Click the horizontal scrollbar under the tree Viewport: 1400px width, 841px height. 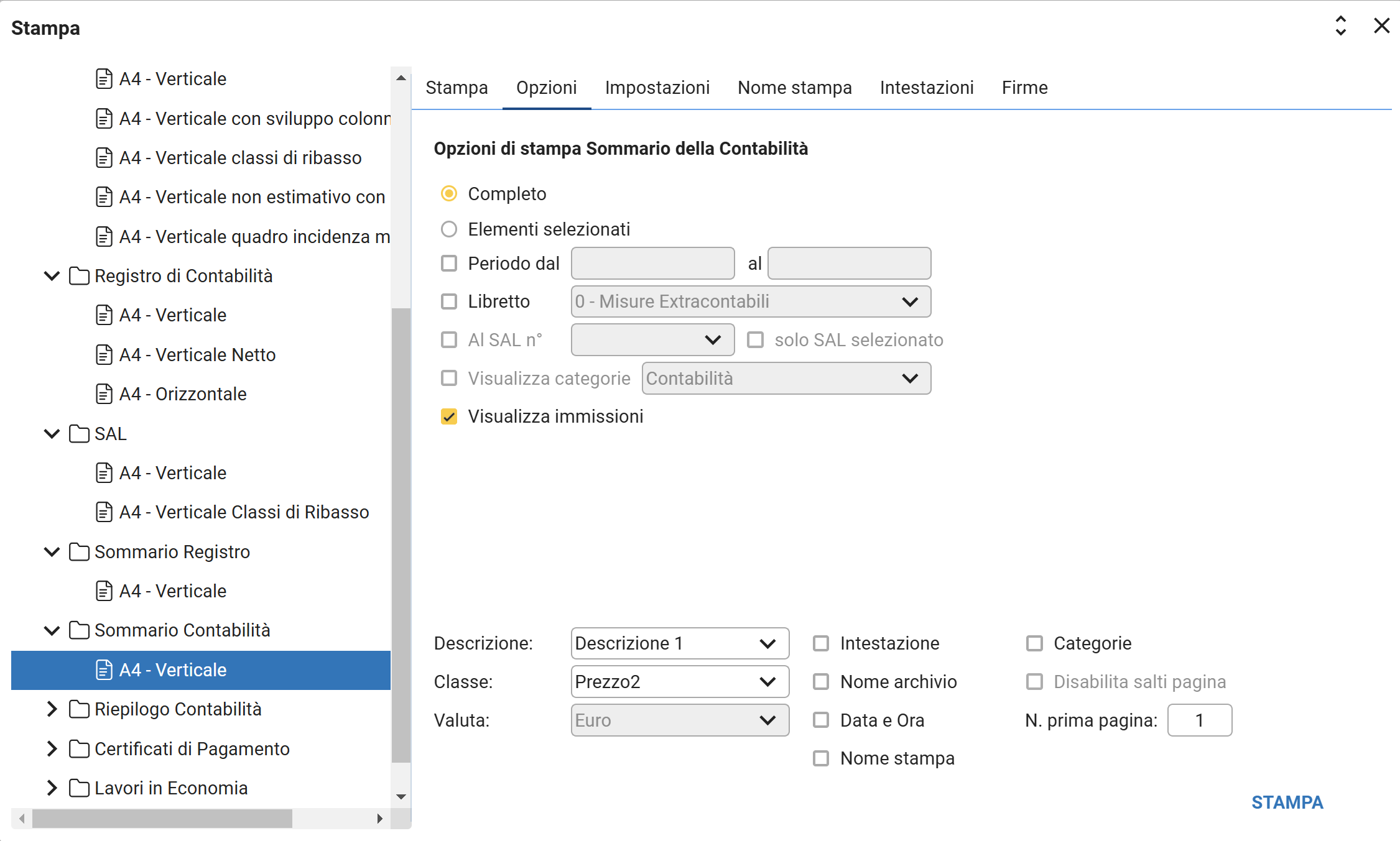(x=162, y=819)
